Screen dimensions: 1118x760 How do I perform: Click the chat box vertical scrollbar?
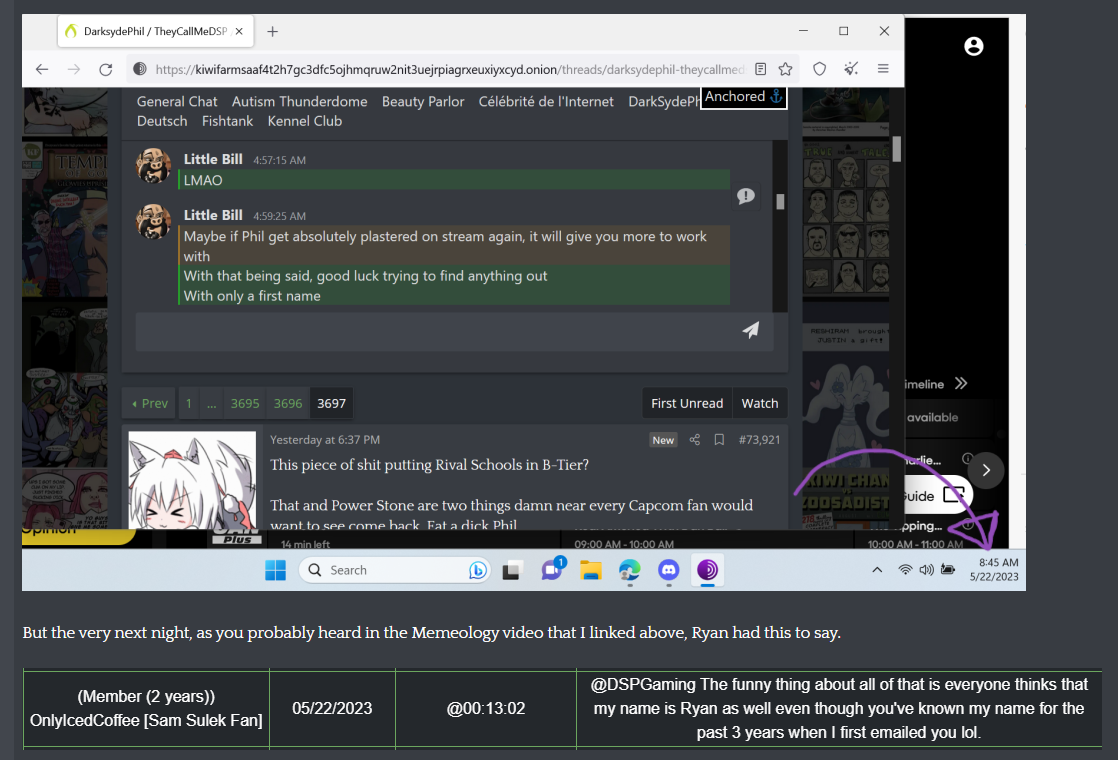[780, 201]
